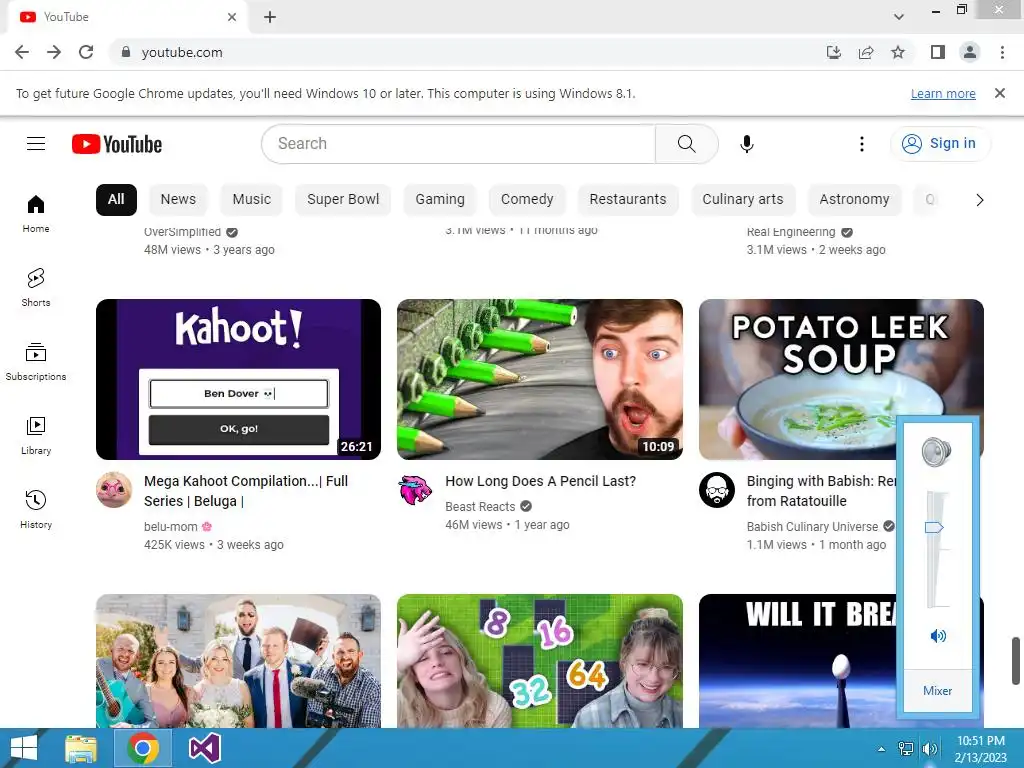1024x768 pixels.
Task: Select the All category chip
Action: 116,199
